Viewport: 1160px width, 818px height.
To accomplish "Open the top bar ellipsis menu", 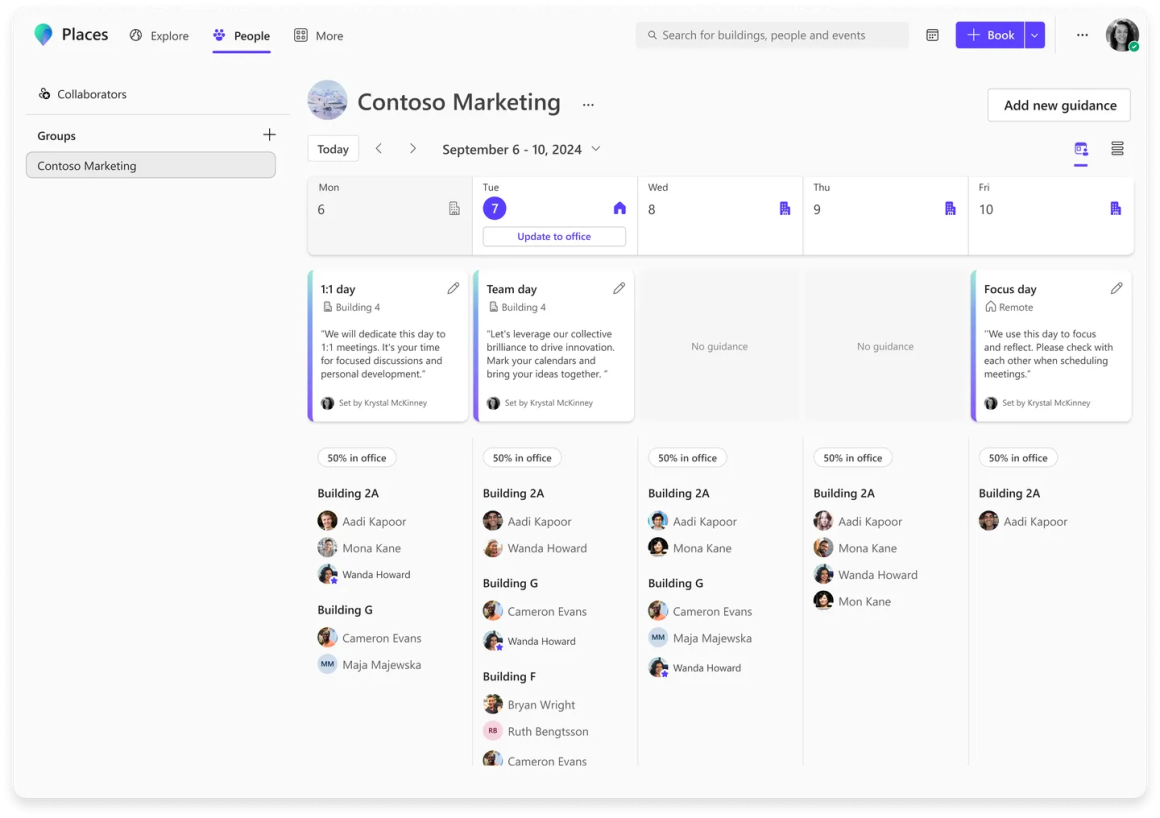I will pos(1082,35).
